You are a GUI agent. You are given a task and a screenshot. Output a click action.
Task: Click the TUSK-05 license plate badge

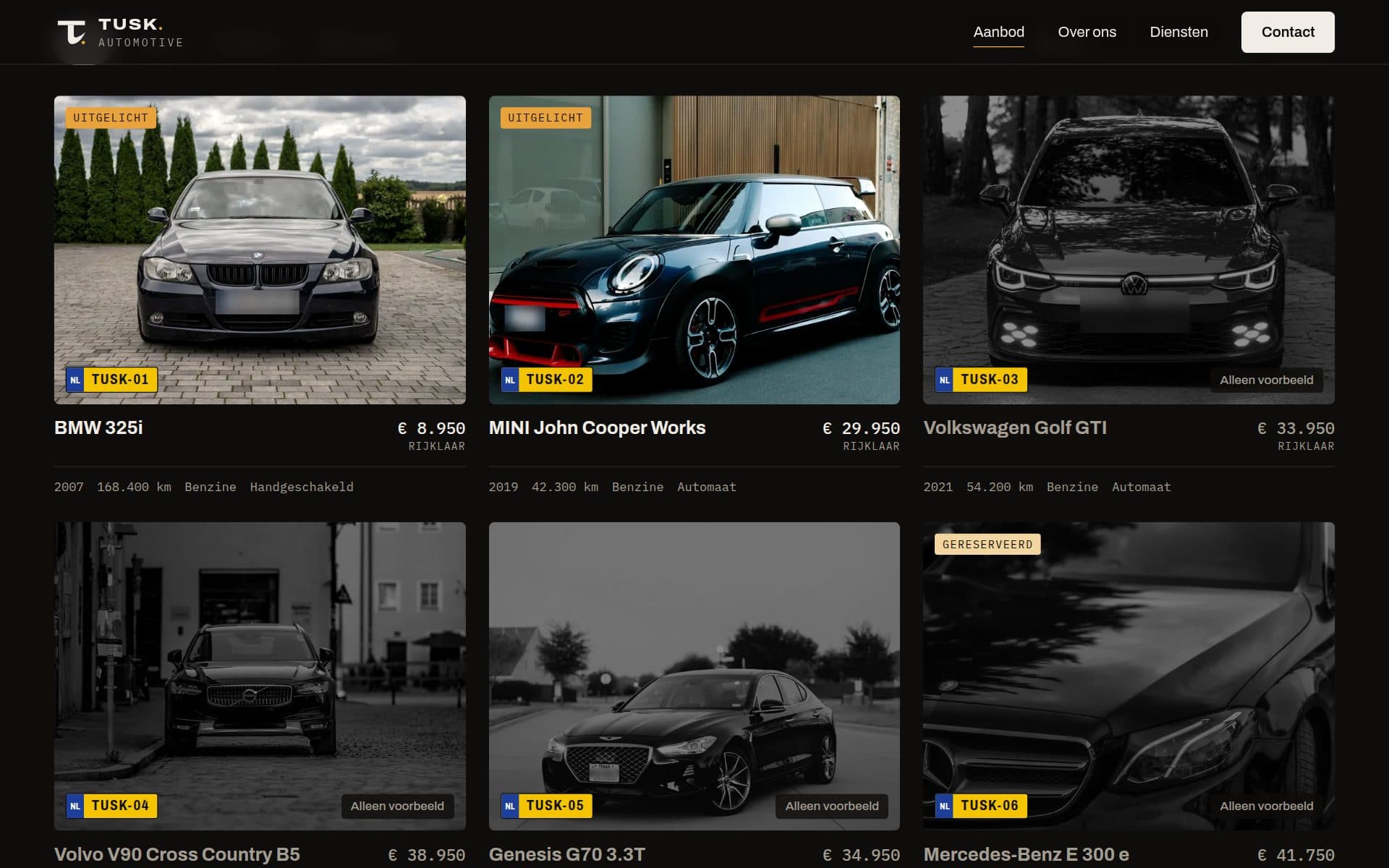[x=546, y=806]
